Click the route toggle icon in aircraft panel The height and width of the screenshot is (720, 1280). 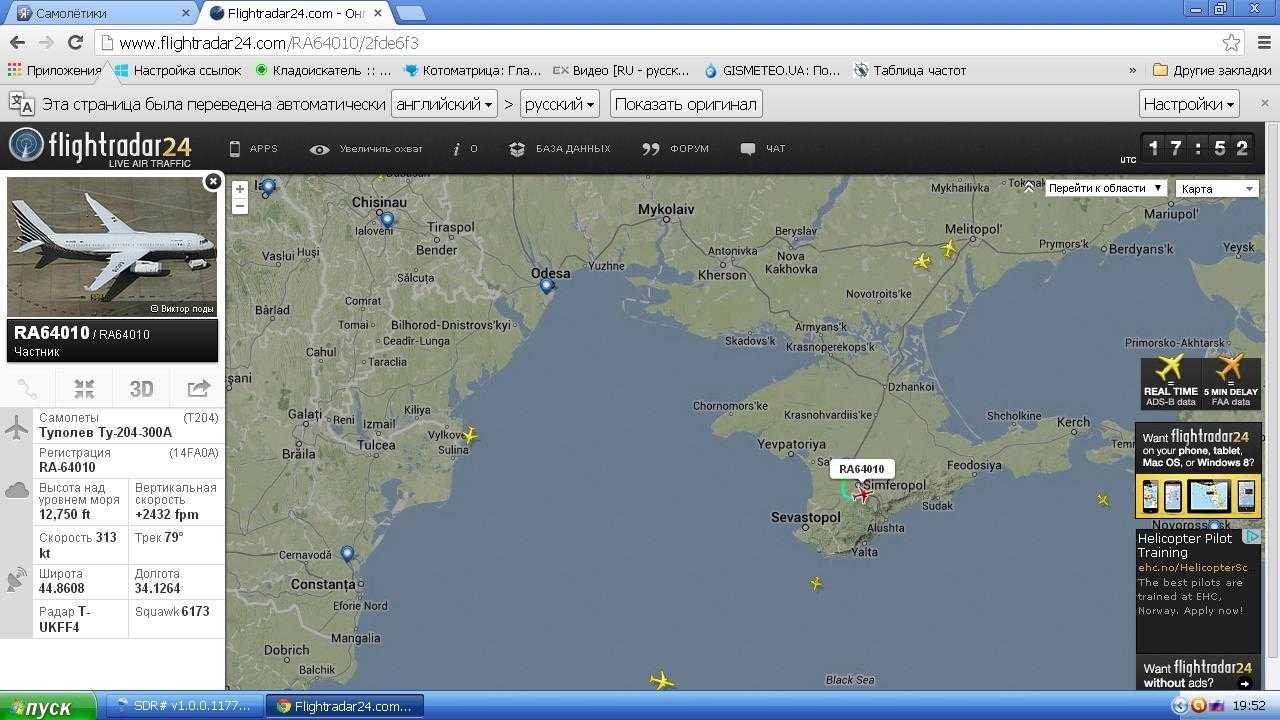pyautogui.click(x=28, y=389)
